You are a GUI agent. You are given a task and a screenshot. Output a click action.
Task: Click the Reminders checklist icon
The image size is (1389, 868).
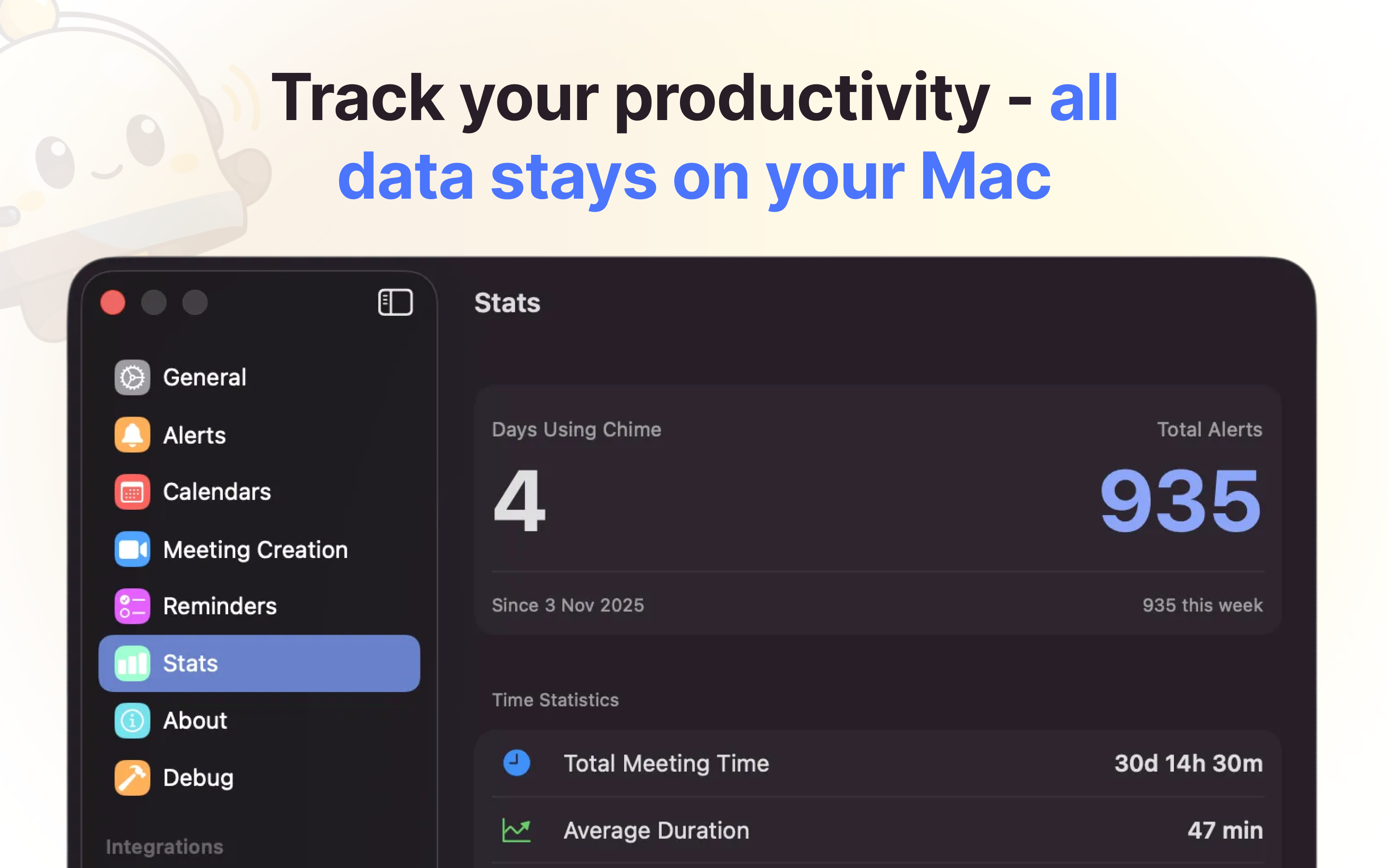pos(132,606)
